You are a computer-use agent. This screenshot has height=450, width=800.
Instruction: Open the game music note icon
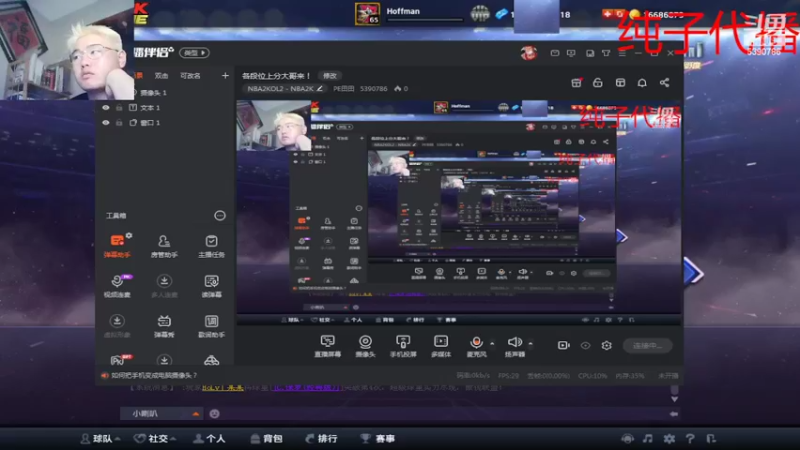(647, 438)
